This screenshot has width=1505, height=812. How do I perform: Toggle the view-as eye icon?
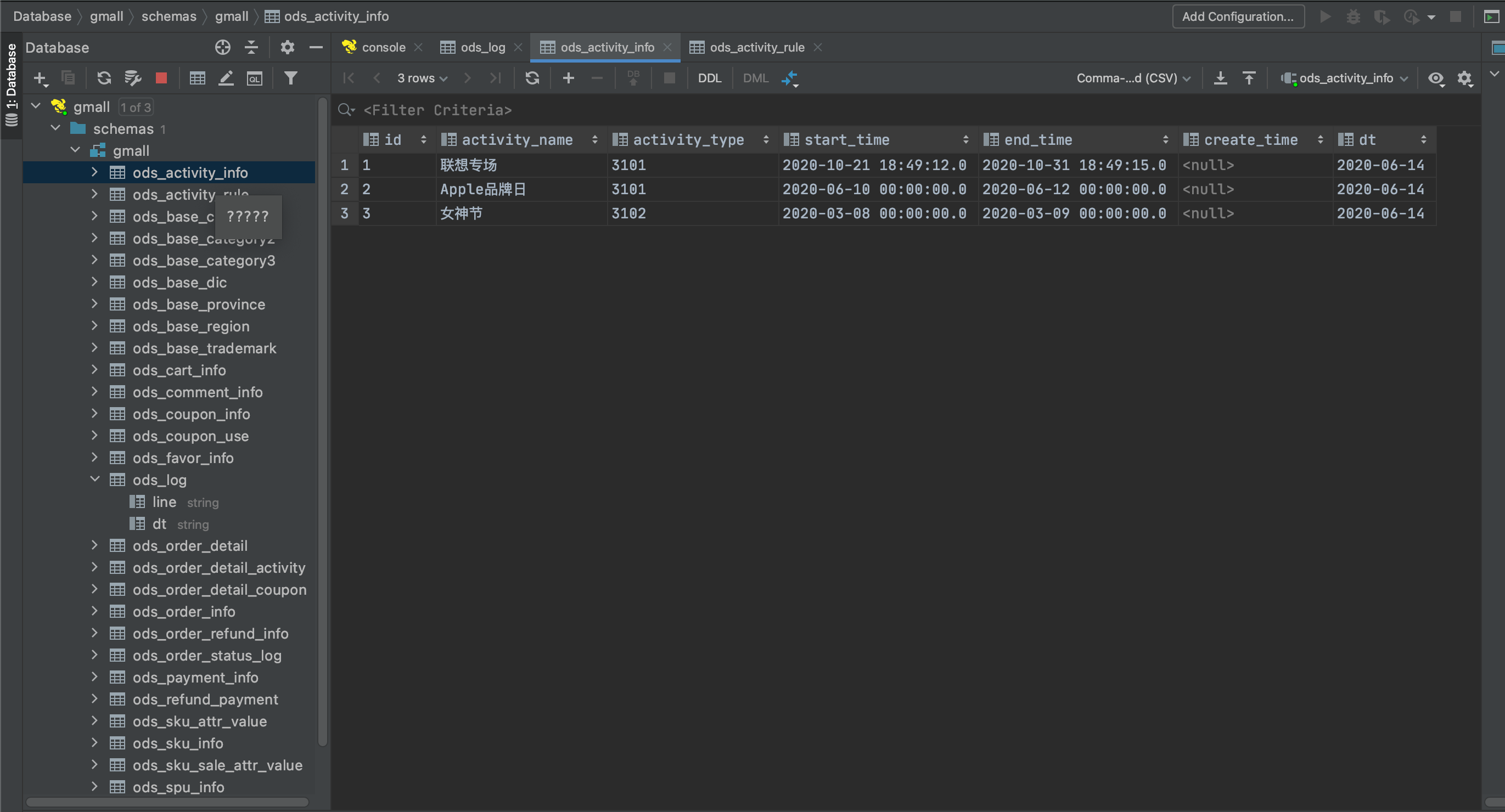[1435, 78]
